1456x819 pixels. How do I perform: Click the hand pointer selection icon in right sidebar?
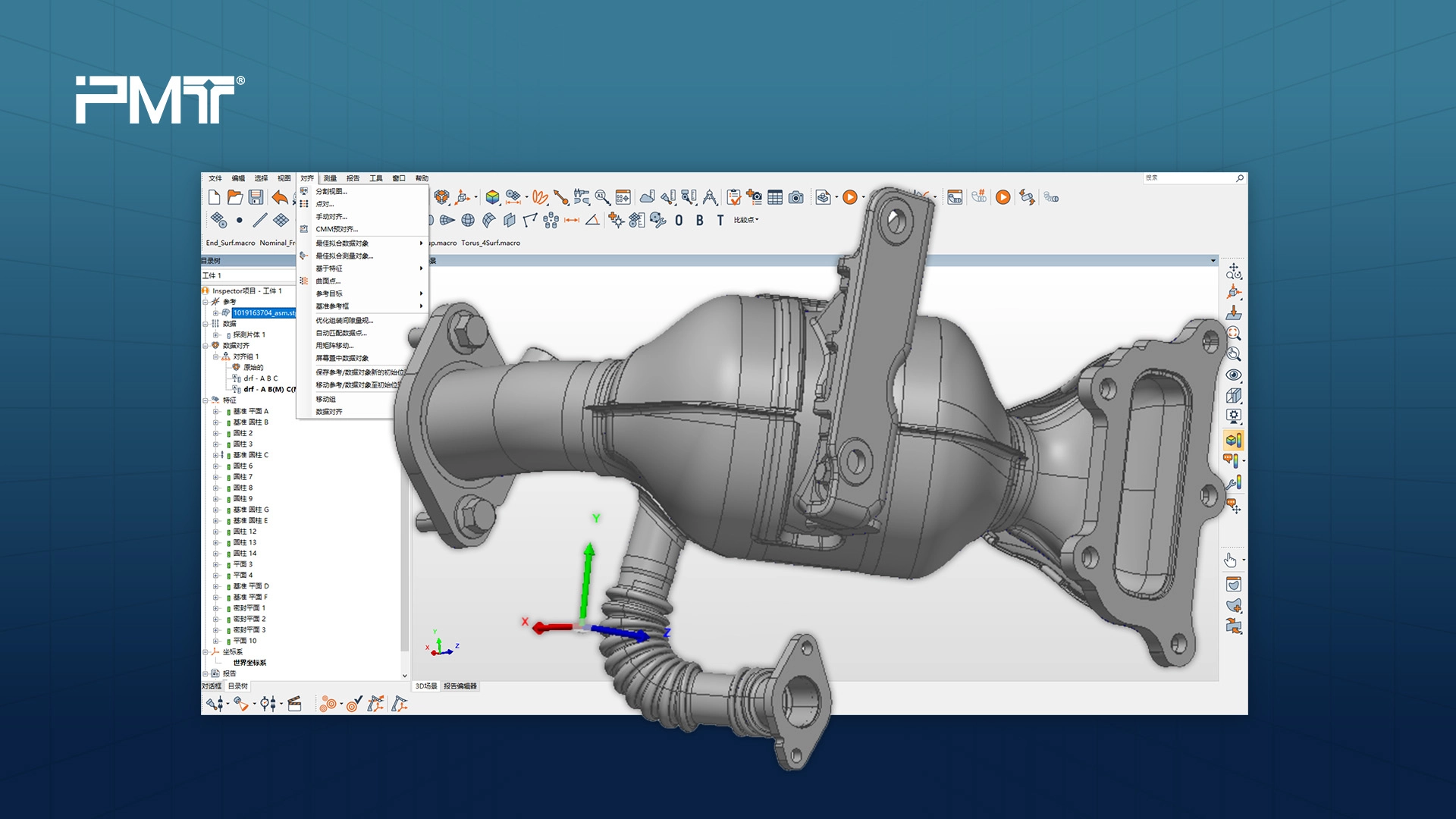coord(1231,560)
